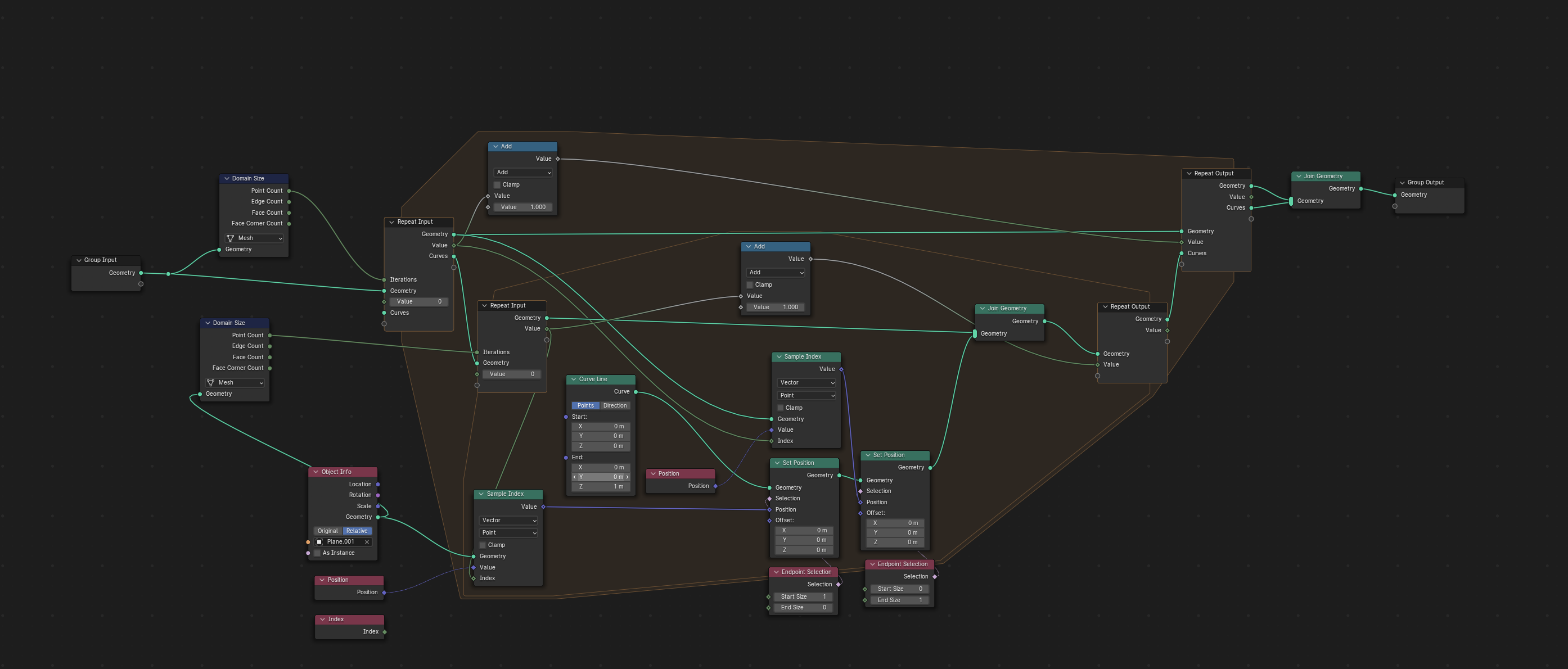Click the object icon beside Plane.001
1568x669 pixels.
coord(319,542)
